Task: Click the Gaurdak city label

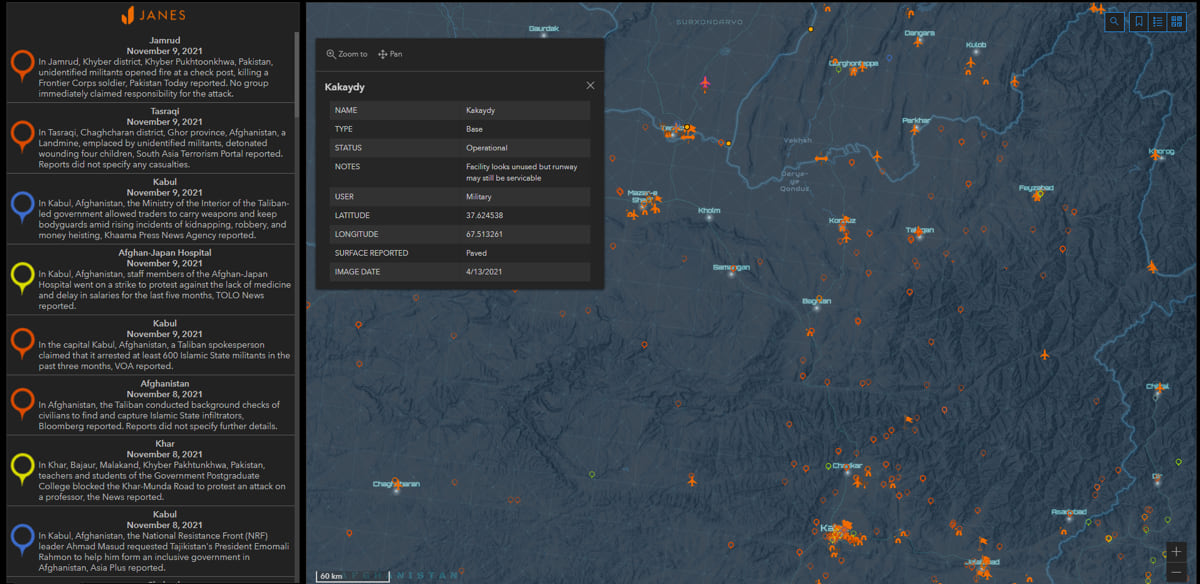Action: pyautogui.click(x=544, y=28)
